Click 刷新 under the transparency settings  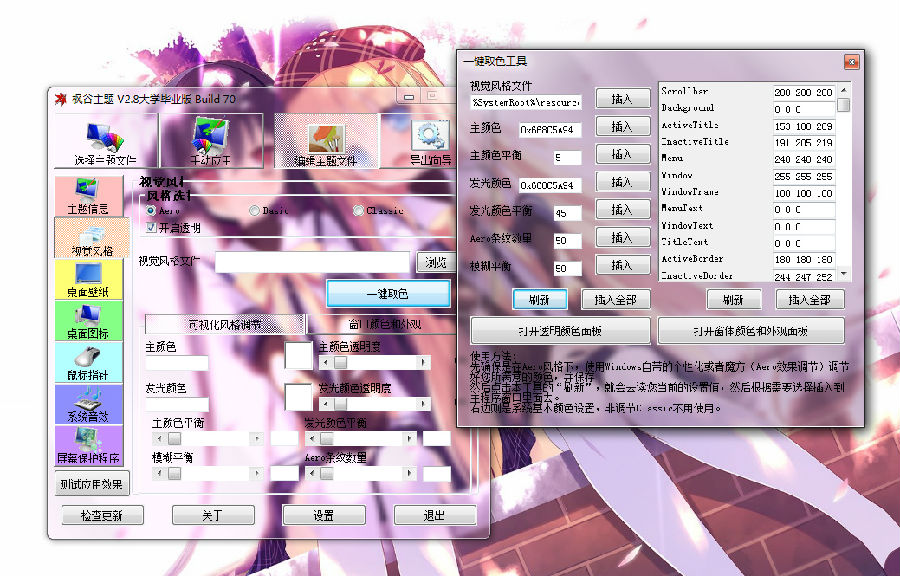(540, 299)
